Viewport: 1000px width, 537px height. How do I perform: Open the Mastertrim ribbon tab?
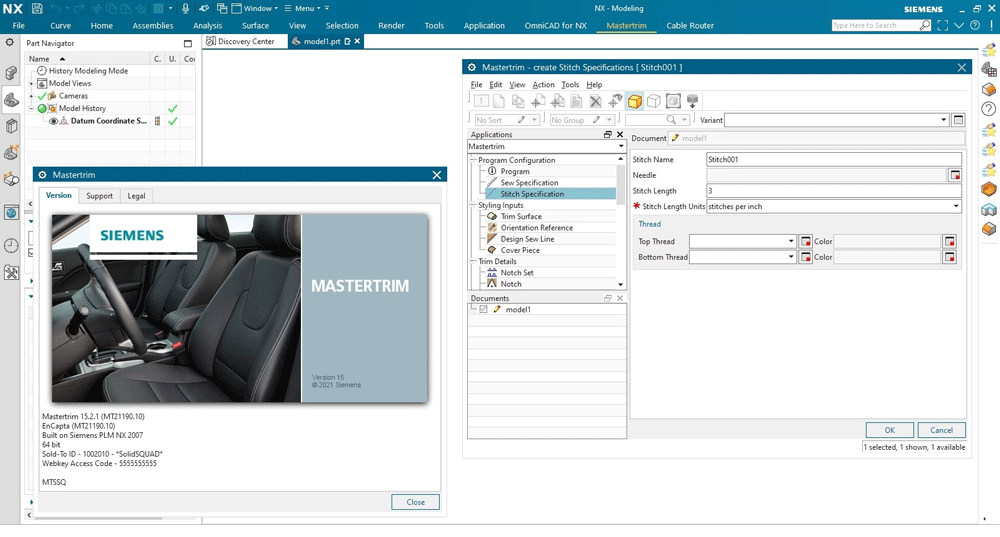pyautogui.click(x=626, y=26)
